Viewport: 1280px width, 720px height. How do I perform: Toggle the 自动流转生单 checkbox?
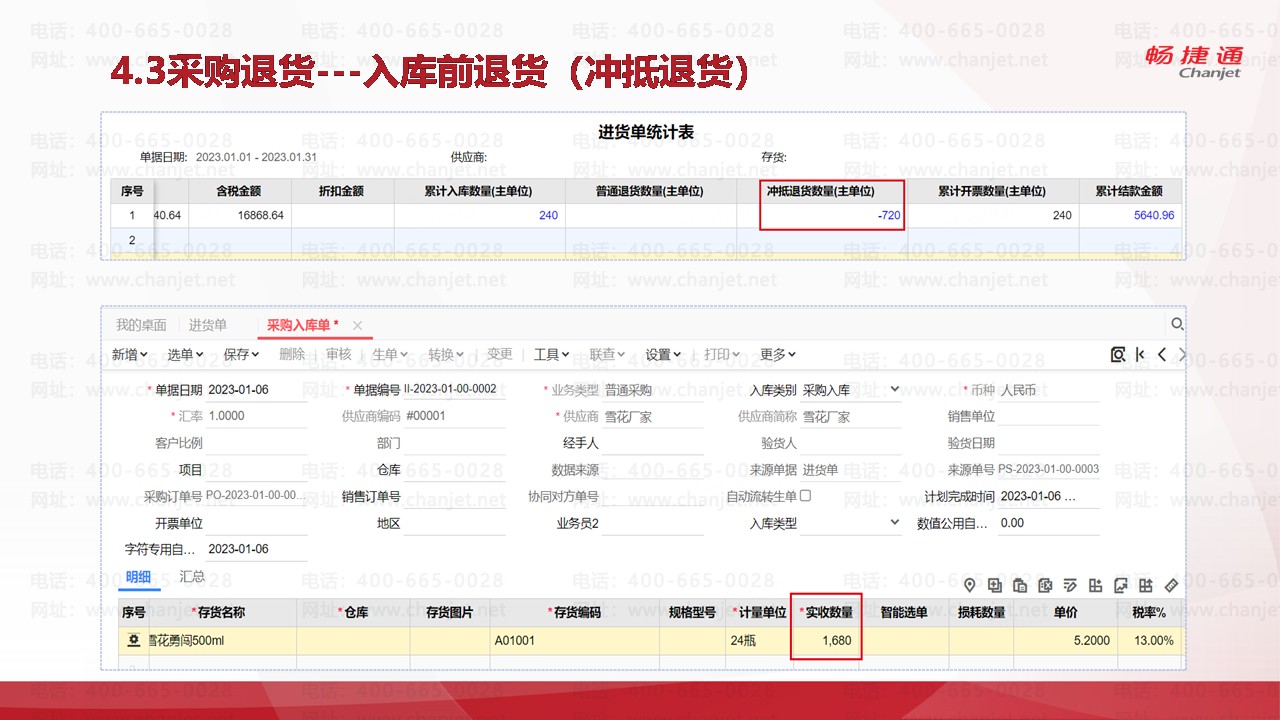(x=806, y=495)
